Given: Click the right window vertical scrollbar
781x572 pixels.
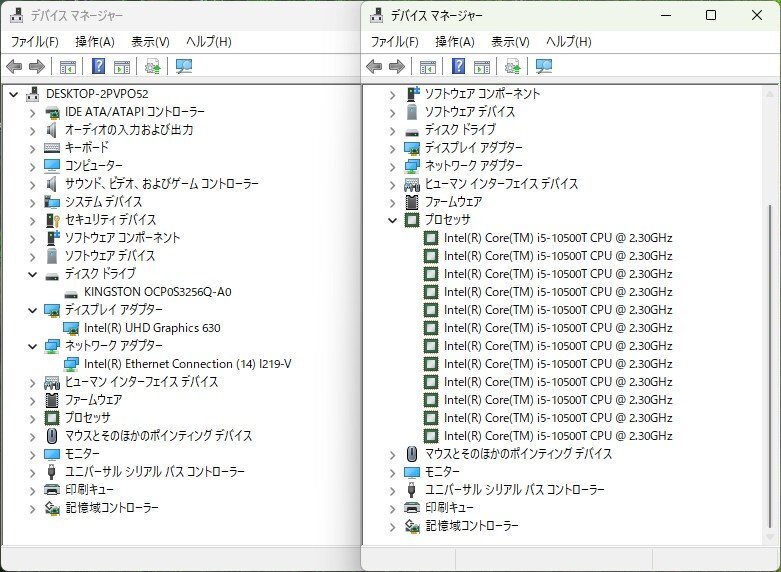Looking at the screenshot, I should (x=770, y=365).
